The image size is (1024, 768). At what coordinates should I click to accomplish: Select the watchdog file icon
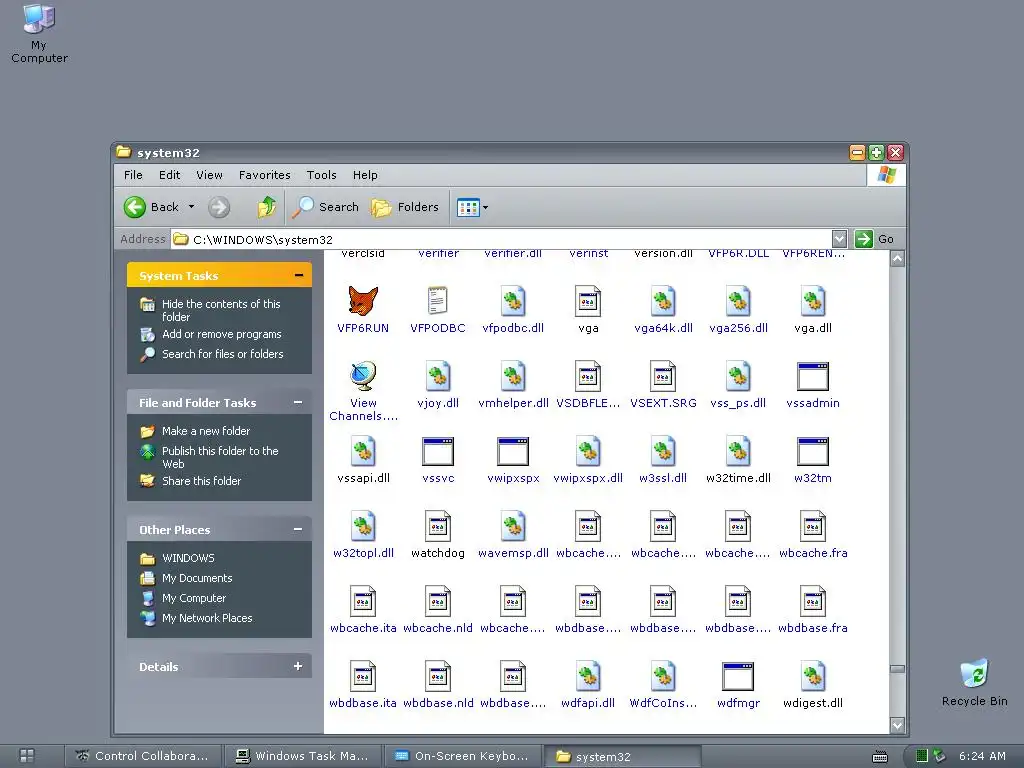pos(438,526)
